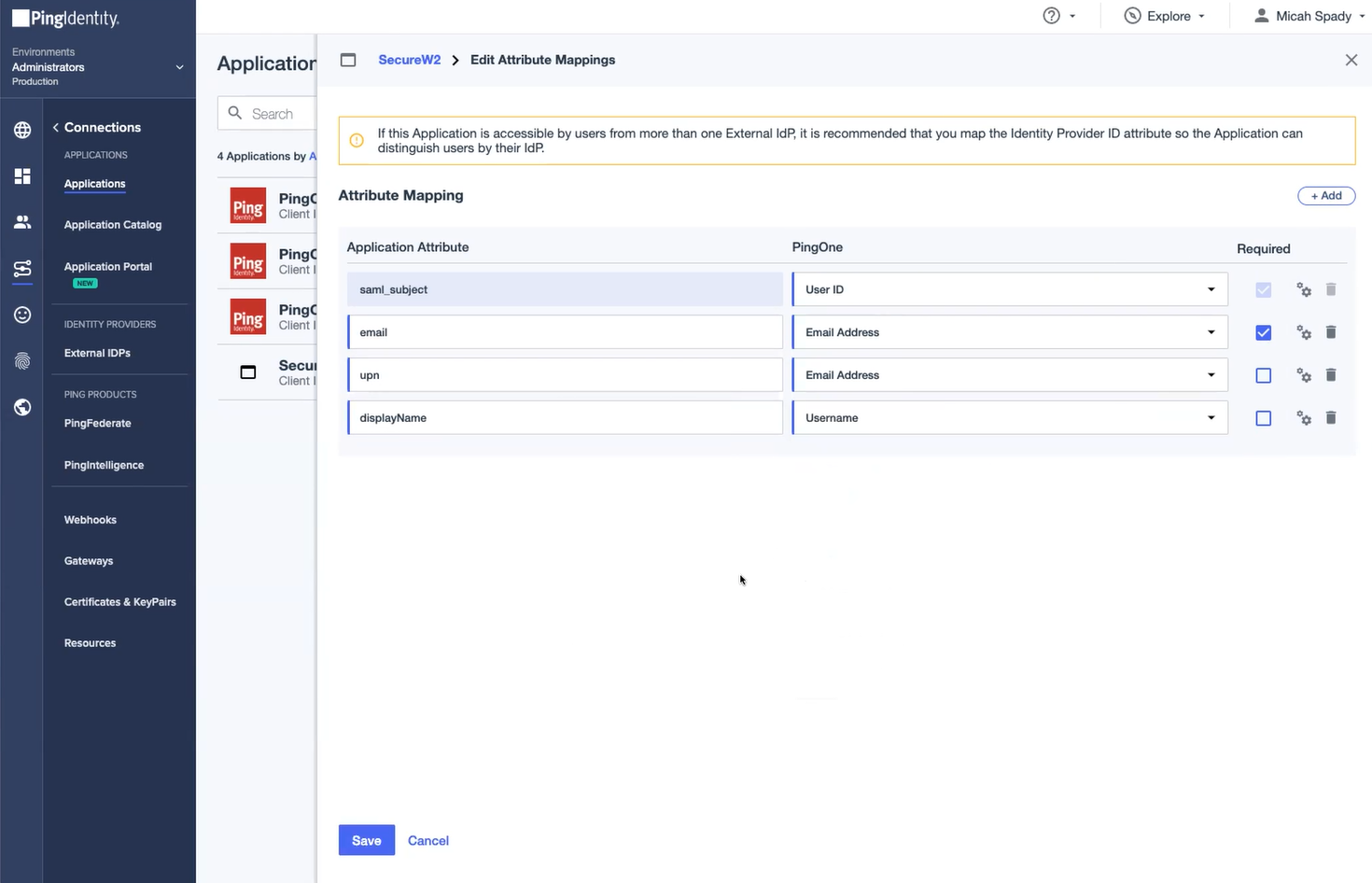Click the upn application attribute field

tap(565, 375)
